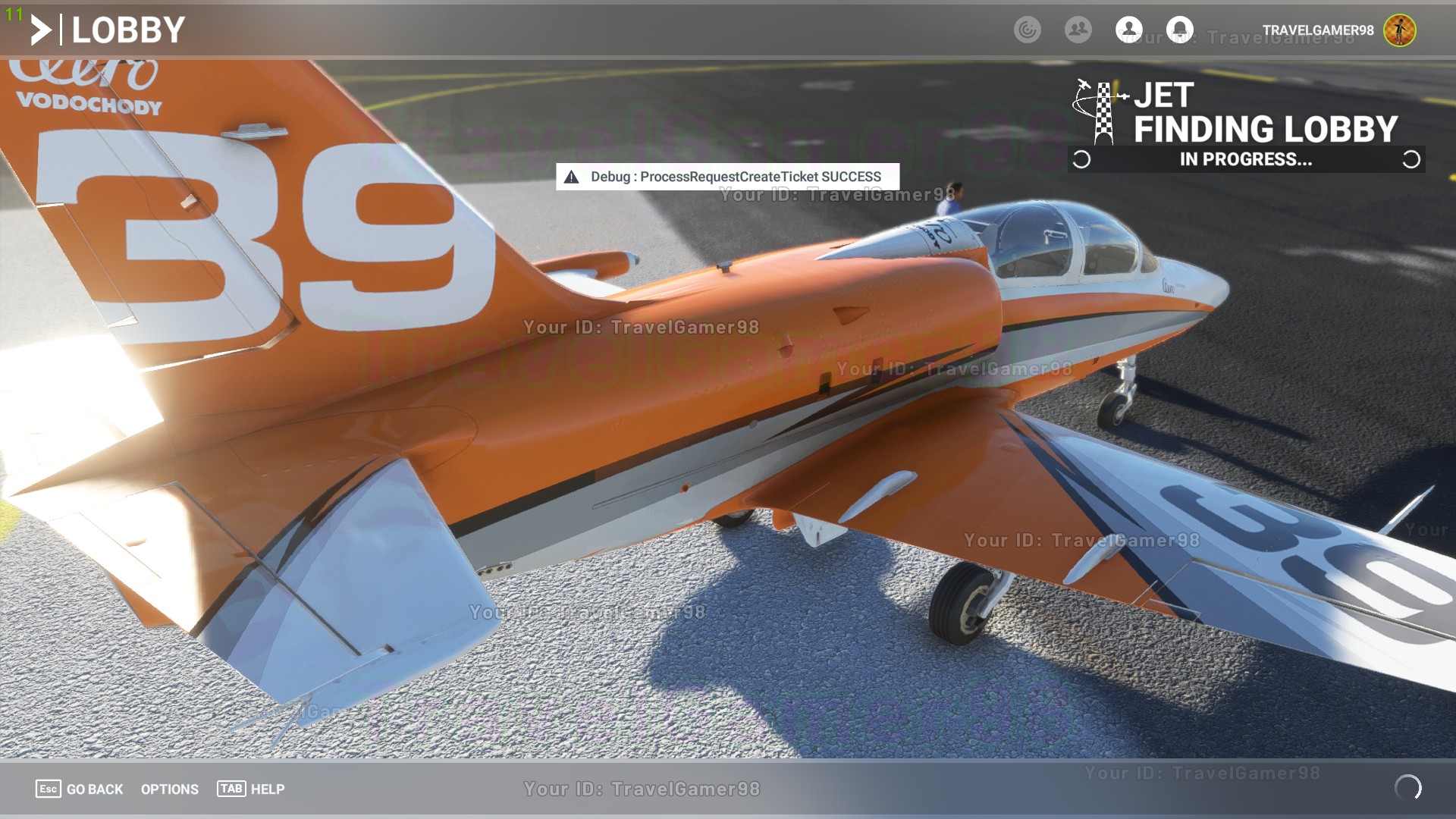Click the Lobby header arrow icon

point(41,30)
